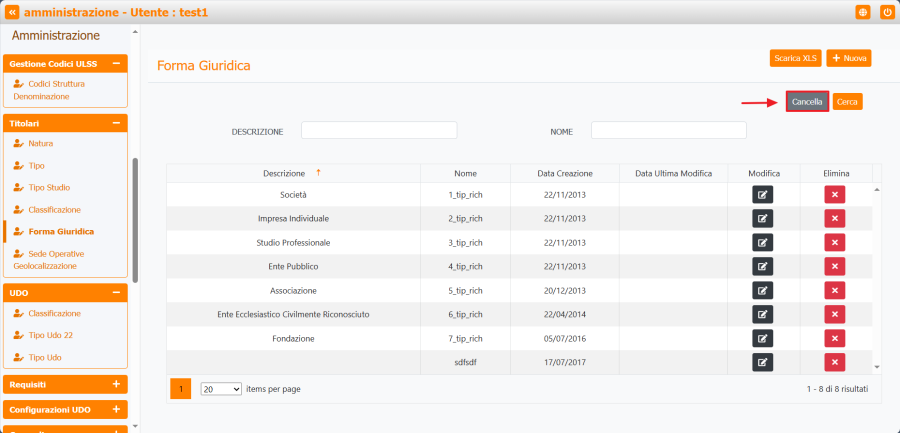The image size is (900, 433).
Task: Delete the Impresa Individuale row
Action: tap(835, 218)
